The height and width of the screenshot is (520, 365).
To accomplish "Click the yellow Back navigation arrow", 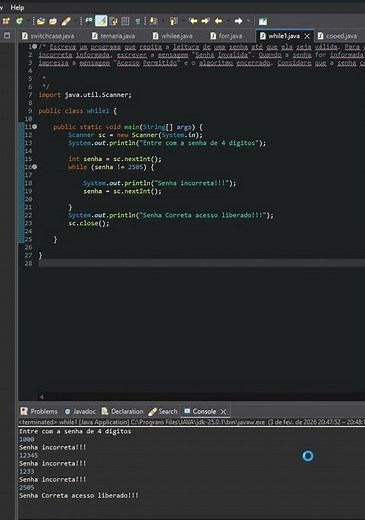I will [218, 21].
